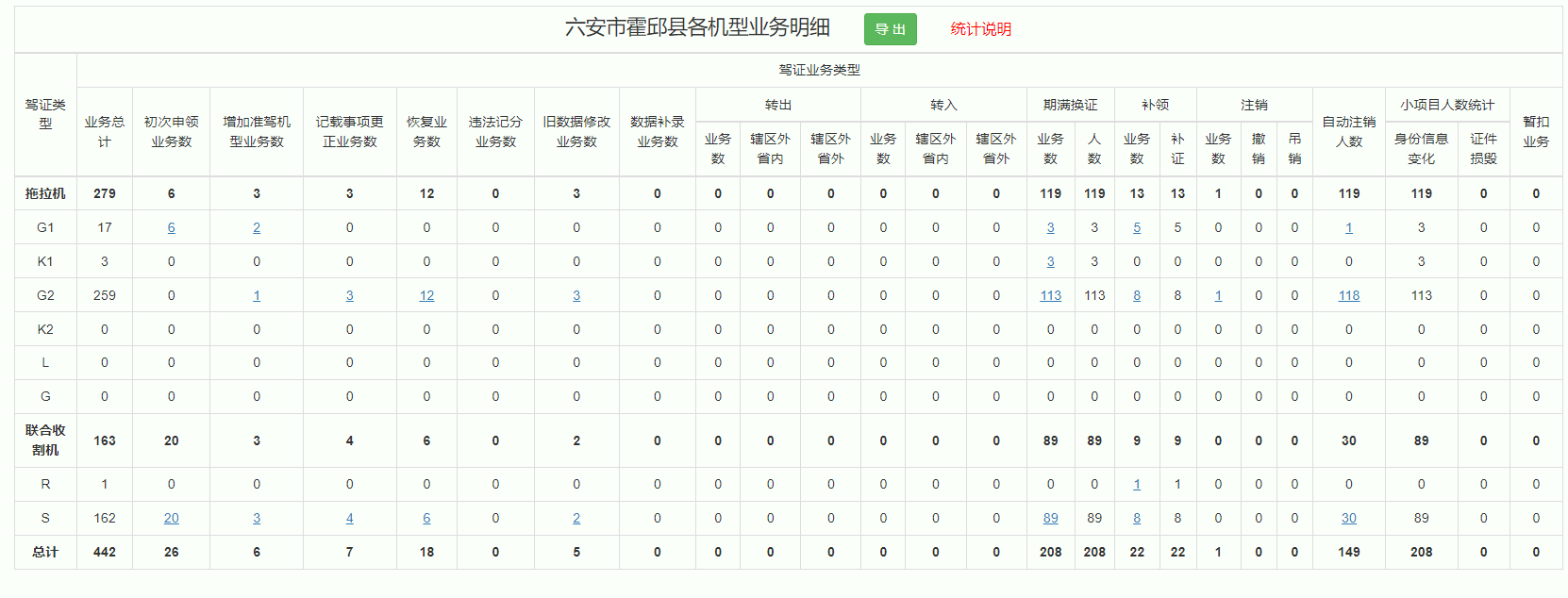Open G2 row 记载事项更正业务数 link
This screenshot has width=1568, height=598.
click(x=349, y=295)
